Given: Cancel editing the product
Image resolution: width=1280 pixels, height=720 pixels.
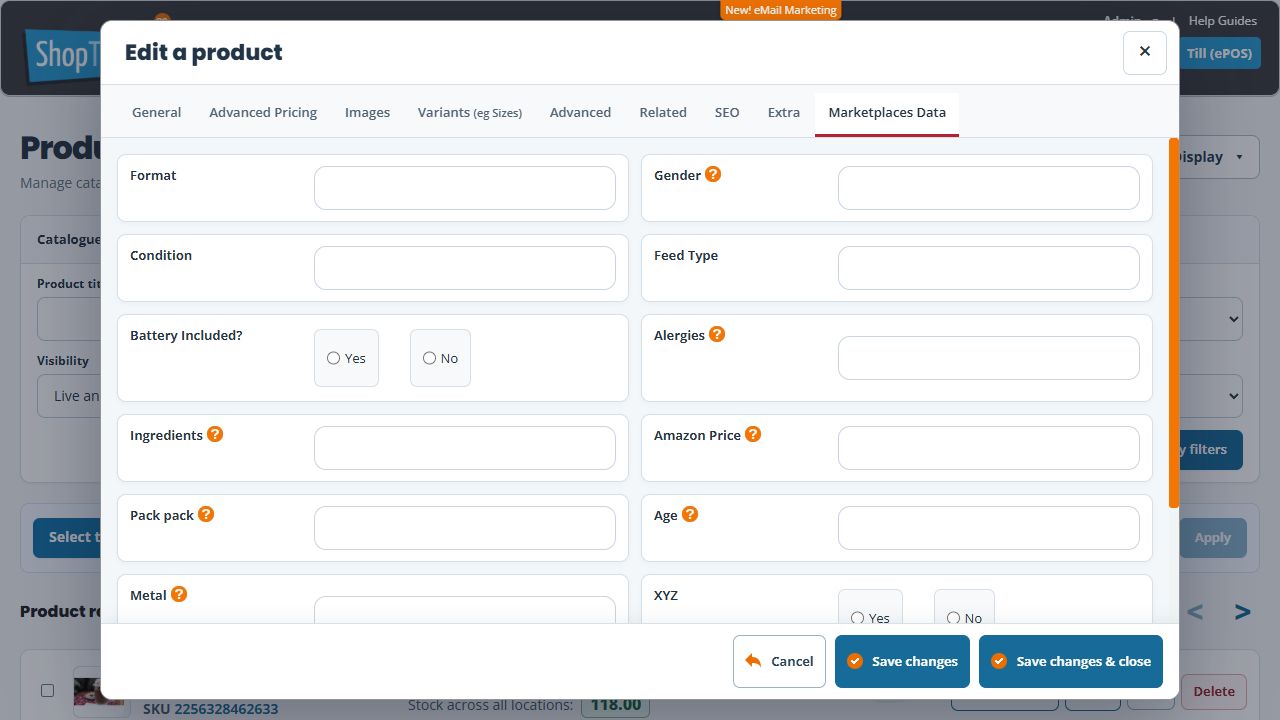Looking at the screenshot, I should pos(779,662).
